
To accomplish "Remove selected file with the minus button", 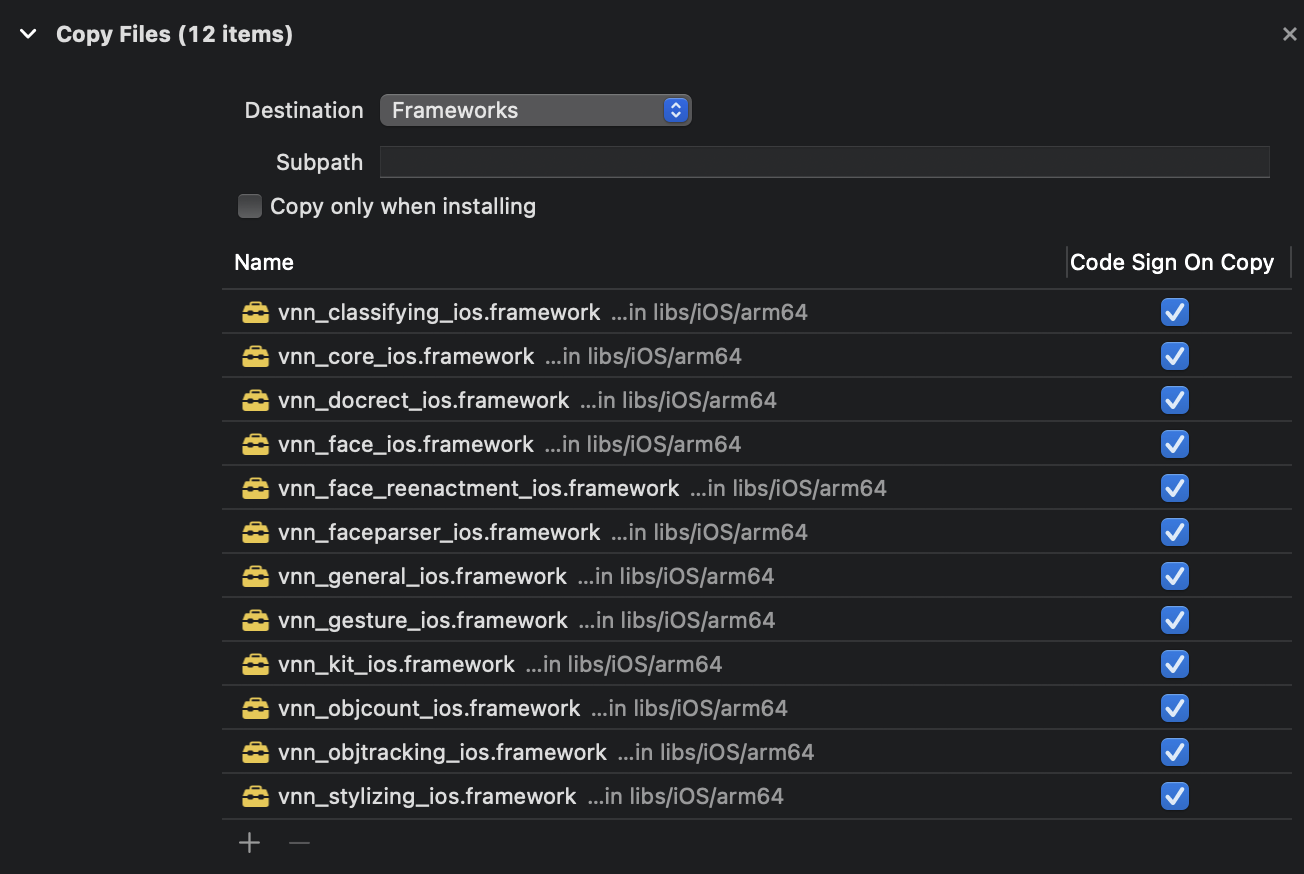I will (299, 843).
